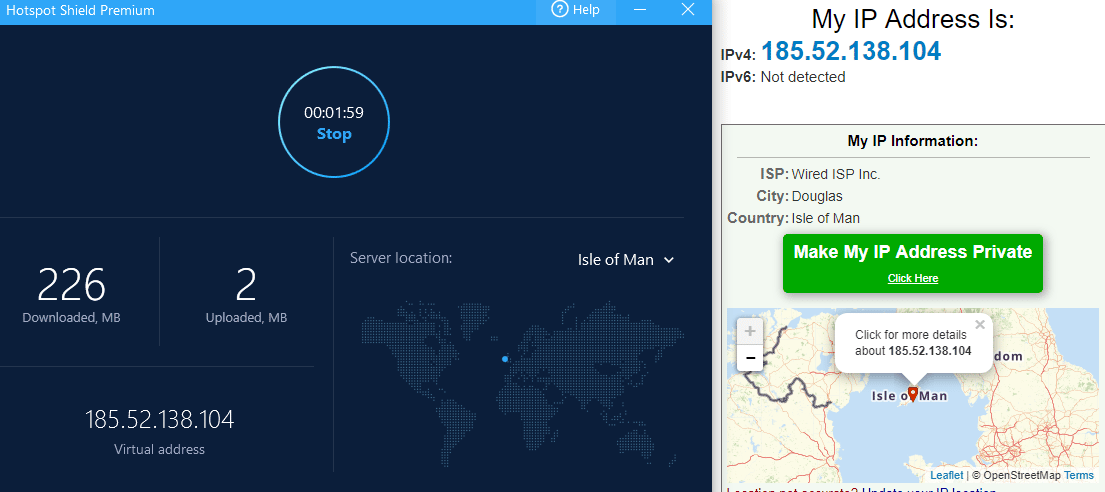Click the City value Douglas
1105x492 pixels.
[x=817, y=196]
